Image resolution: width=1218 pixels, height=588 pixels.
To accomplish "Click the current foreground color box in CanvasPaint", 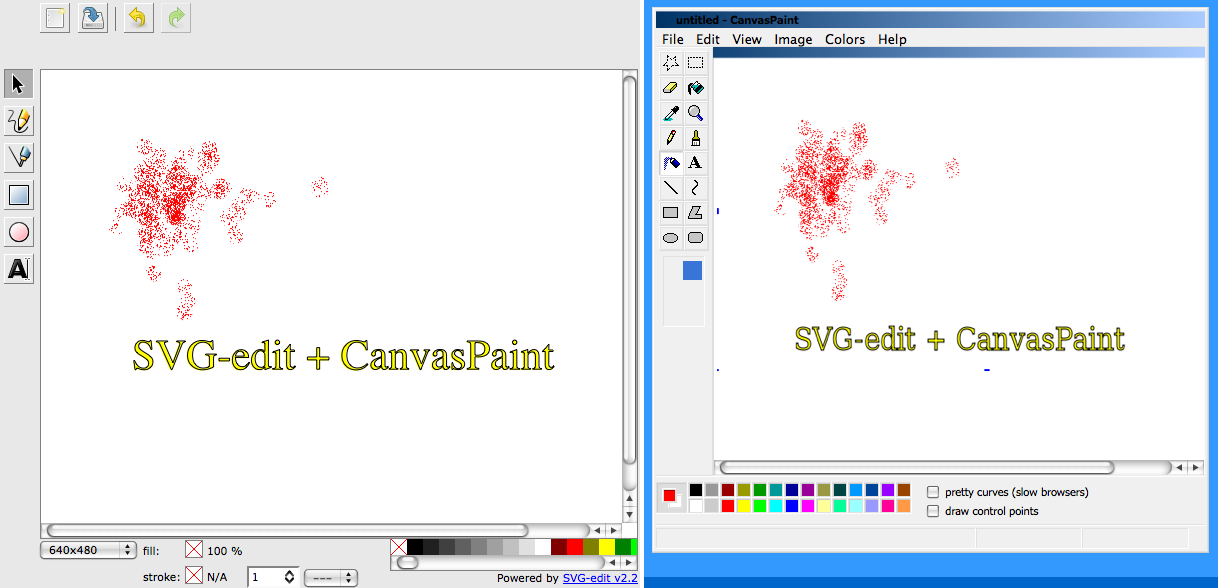I will 669,495.
